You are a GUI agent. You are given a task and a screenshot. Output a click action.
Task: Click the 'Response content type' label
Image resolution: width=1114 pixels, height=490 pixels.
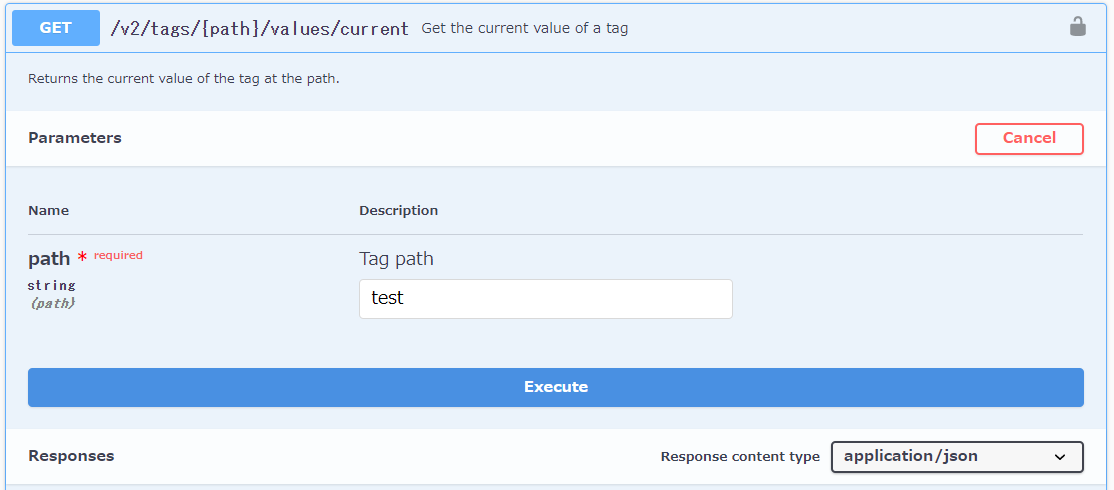tap(740, 457)
